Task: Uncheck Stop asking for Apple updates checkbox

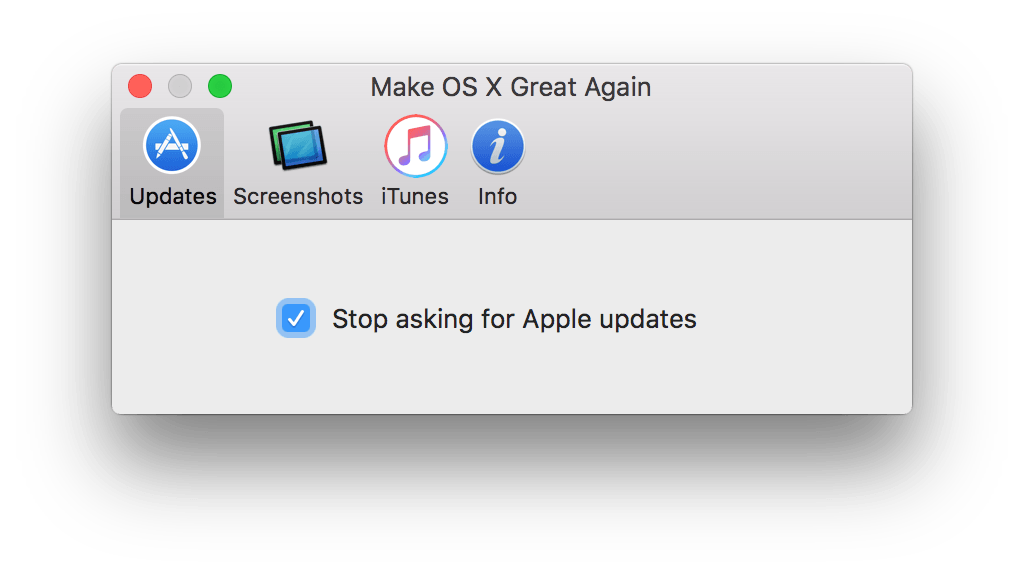Action: pos(296,318)
